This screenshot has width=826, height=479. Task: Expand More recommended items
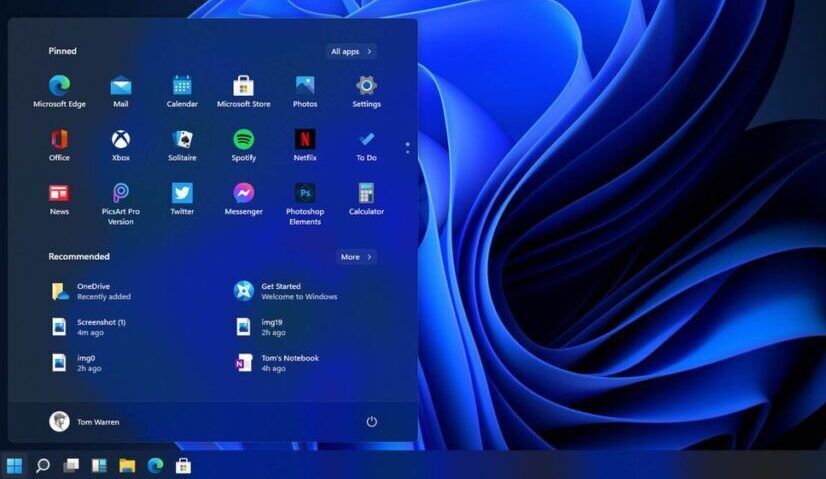(356, 257)
